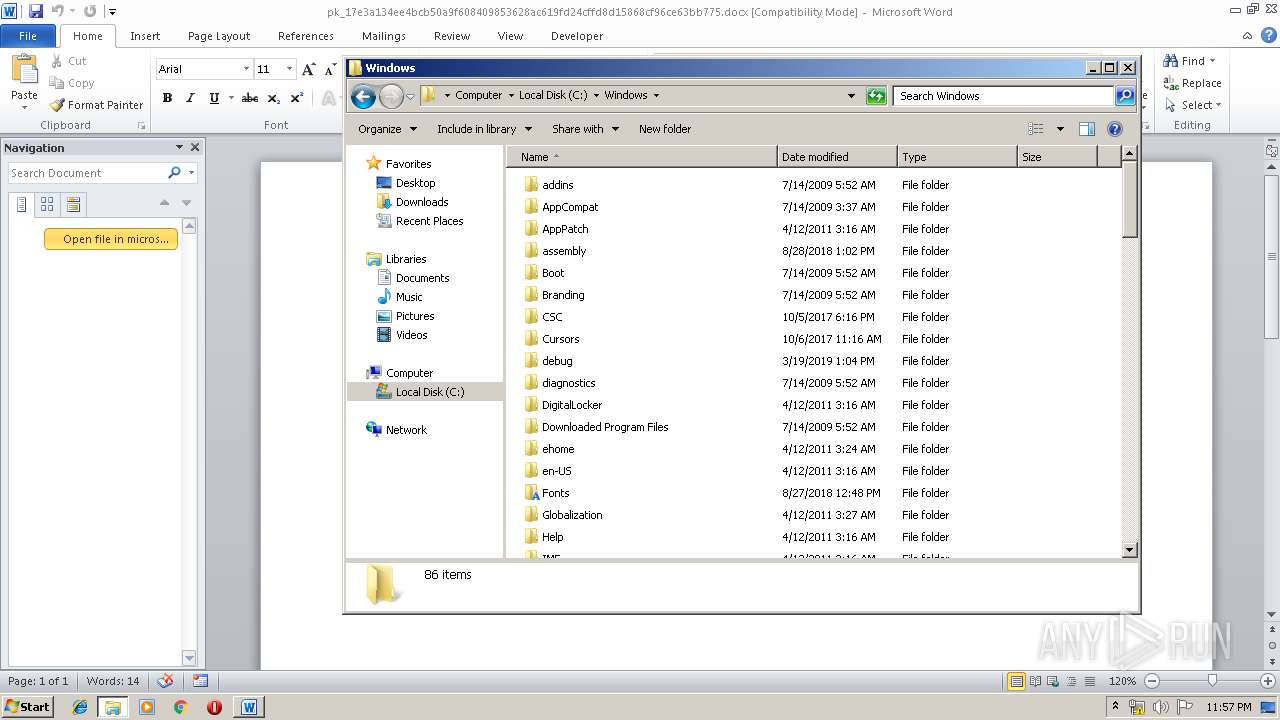Switch to the Page Layout ribbon tab
Screen dimensions: 1280x720
219,36
